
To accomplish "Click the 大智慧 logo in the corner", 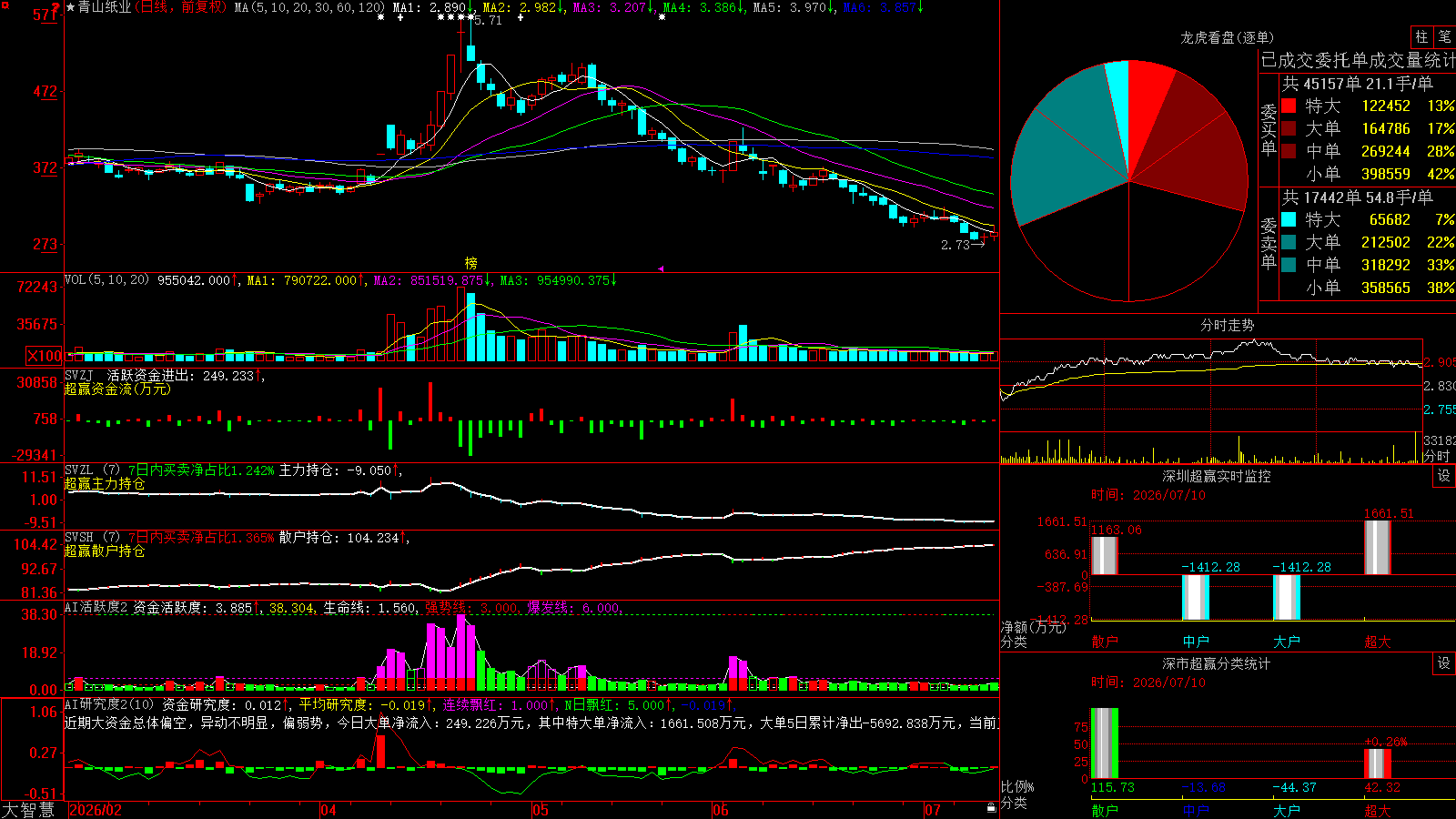I will (28, 809).
